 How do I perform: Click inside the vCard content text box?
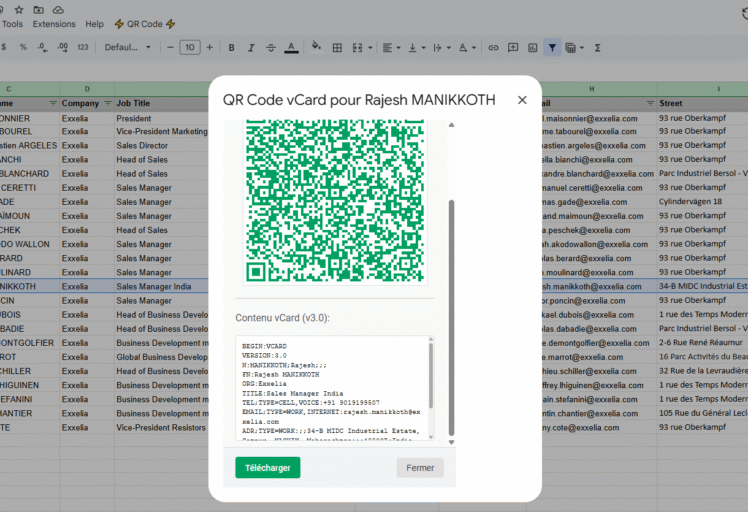[332, 388]
